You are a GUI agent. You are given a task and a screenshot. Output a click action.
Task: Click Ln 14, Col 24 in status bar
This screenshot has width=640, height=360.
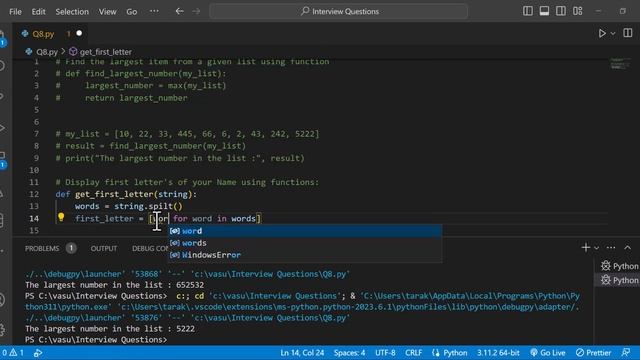pyautogui.click(x=302, y=353)
